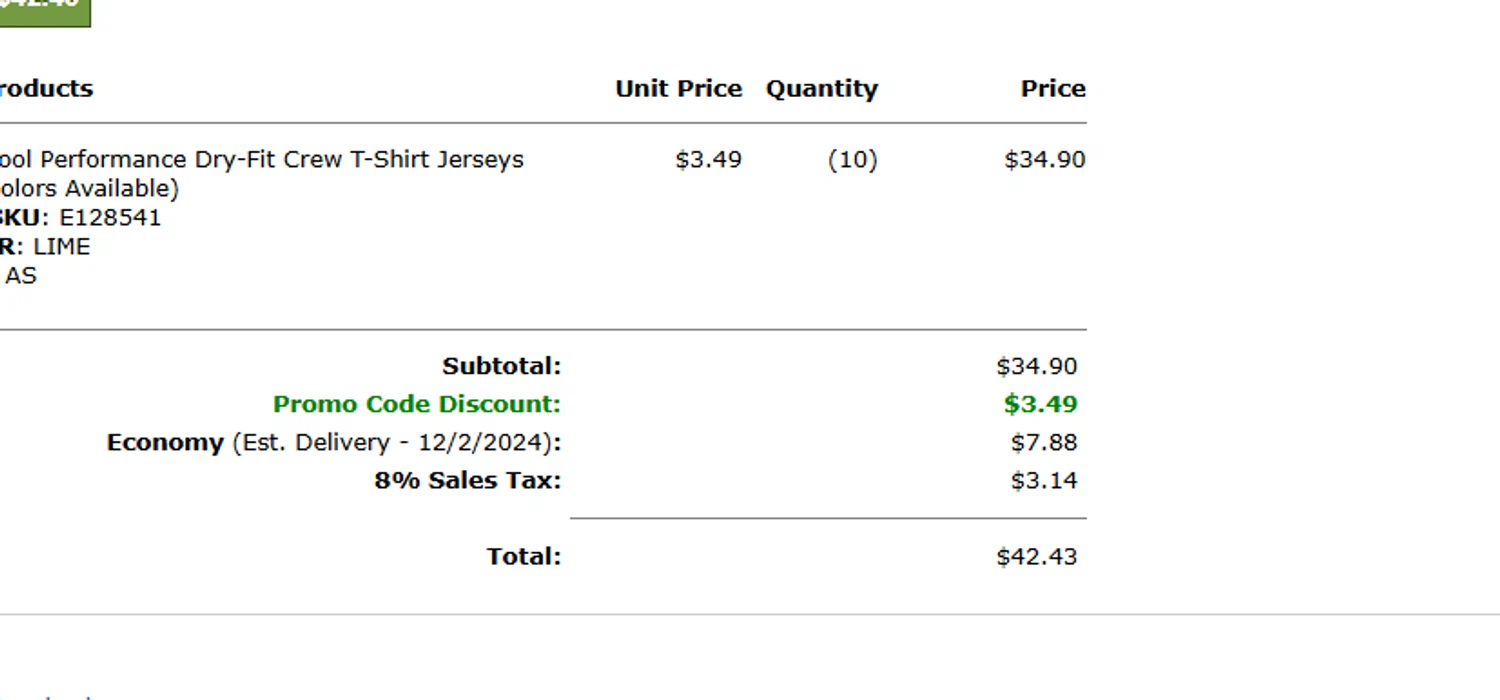Click the subtotal amount $34.90

pyautogui.click(x=1036, y=366)
